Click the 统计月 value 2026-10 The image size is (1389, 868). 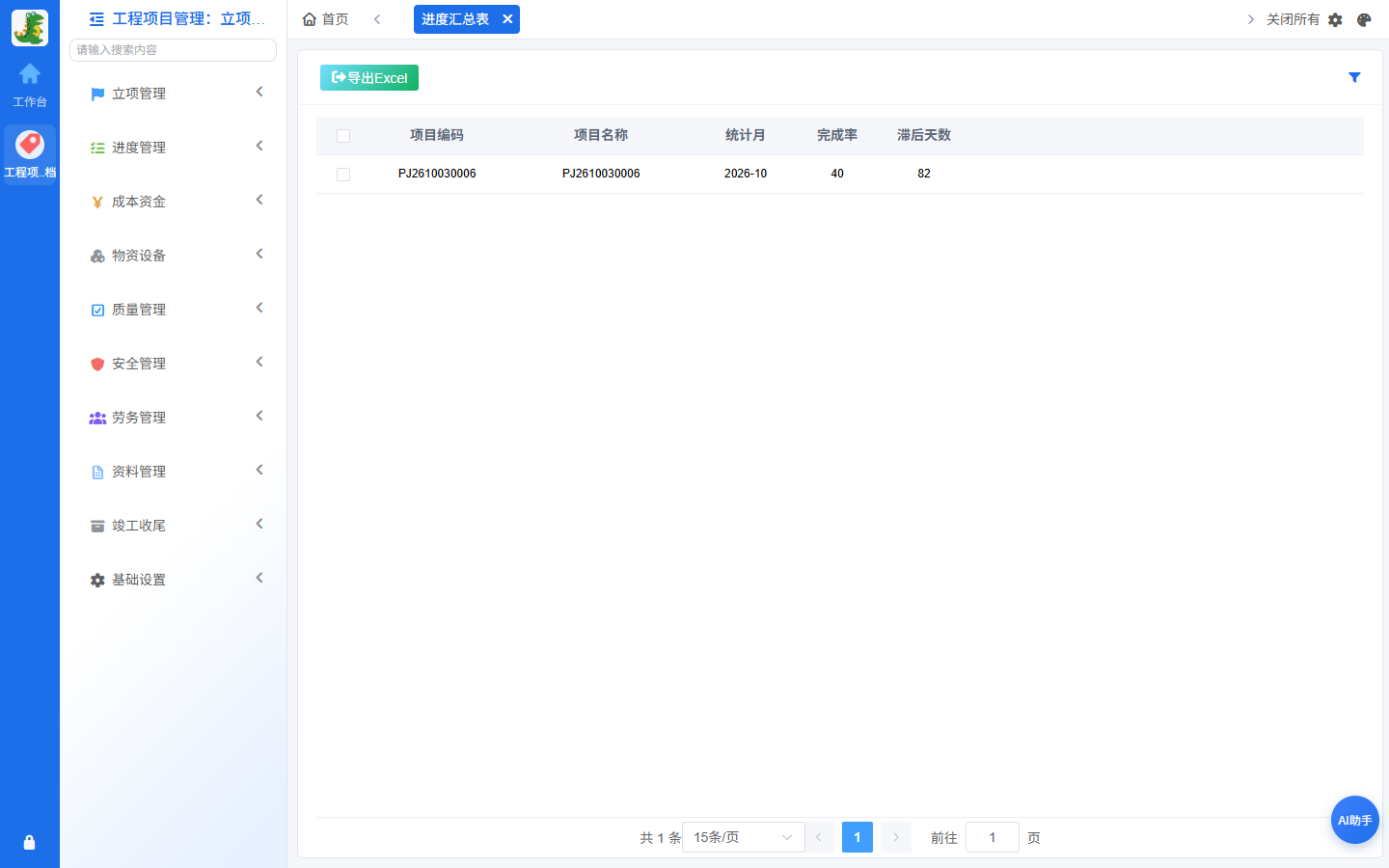[746, 174]
